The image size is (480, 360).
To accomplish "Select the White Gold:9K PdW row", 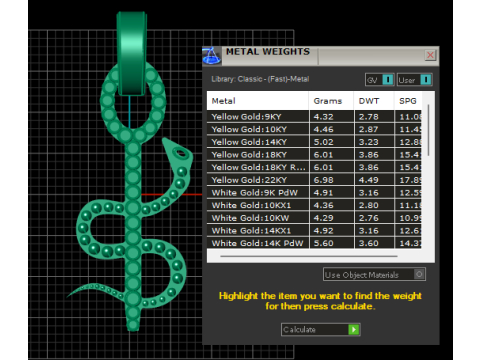I will tap(314, 193).
